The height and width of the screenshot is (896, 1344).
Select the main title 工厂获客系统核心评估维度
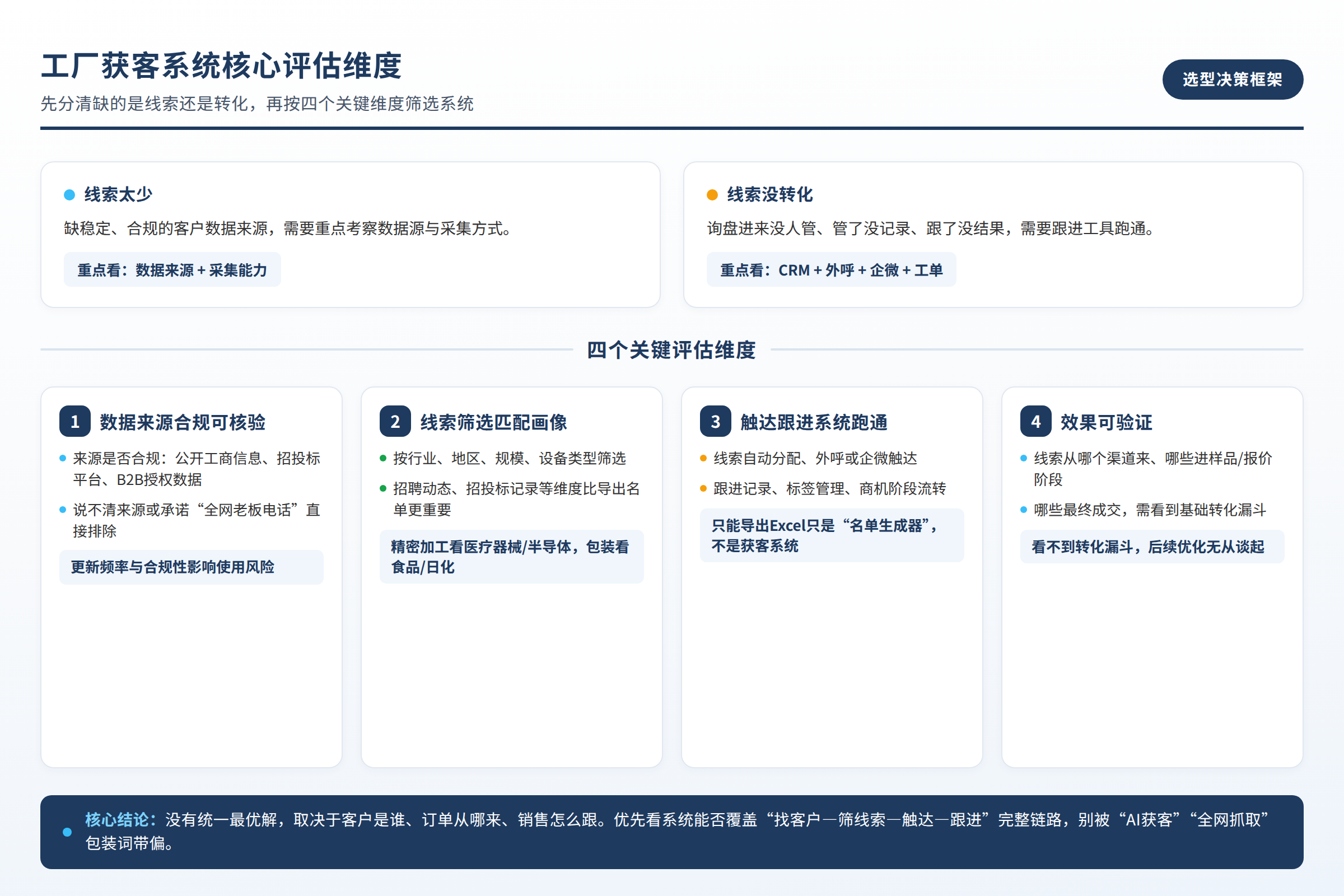tap(222, 66)
